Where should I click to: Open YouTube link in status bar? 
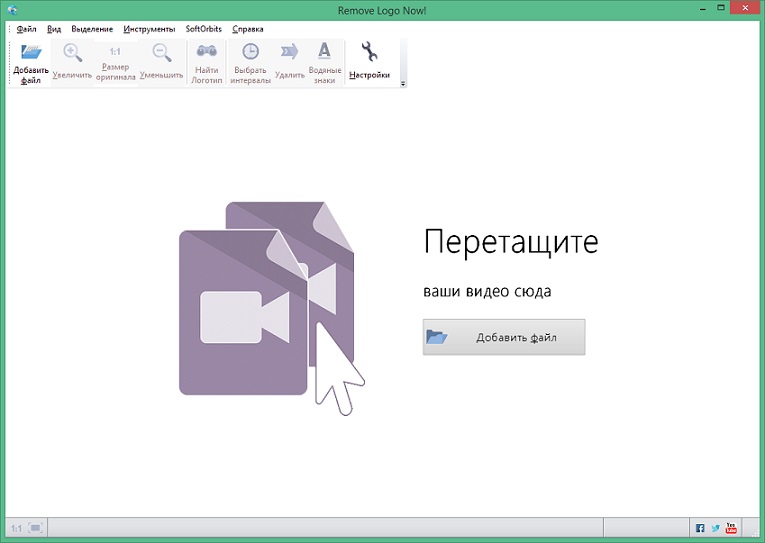731,528
